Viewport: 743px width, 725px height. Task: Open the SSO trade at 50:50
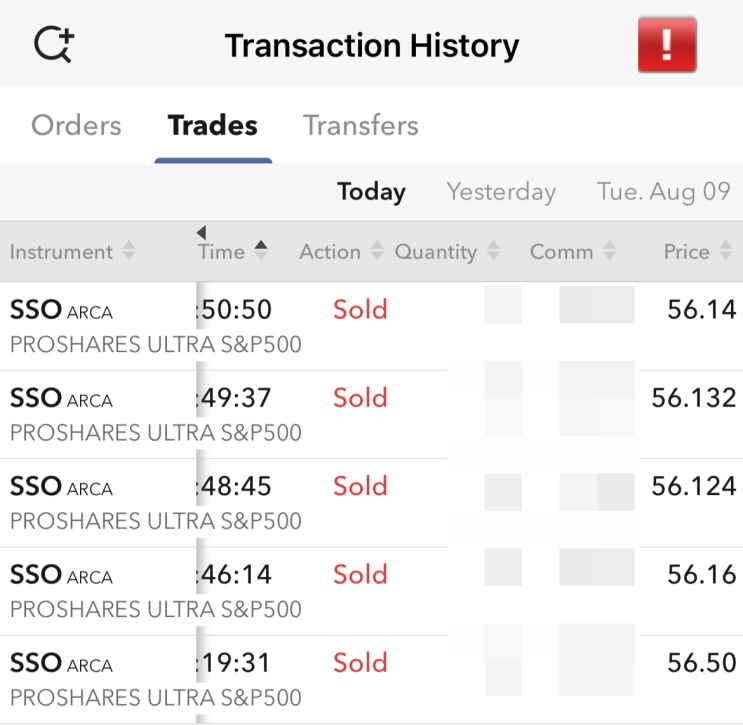(372, 326)
